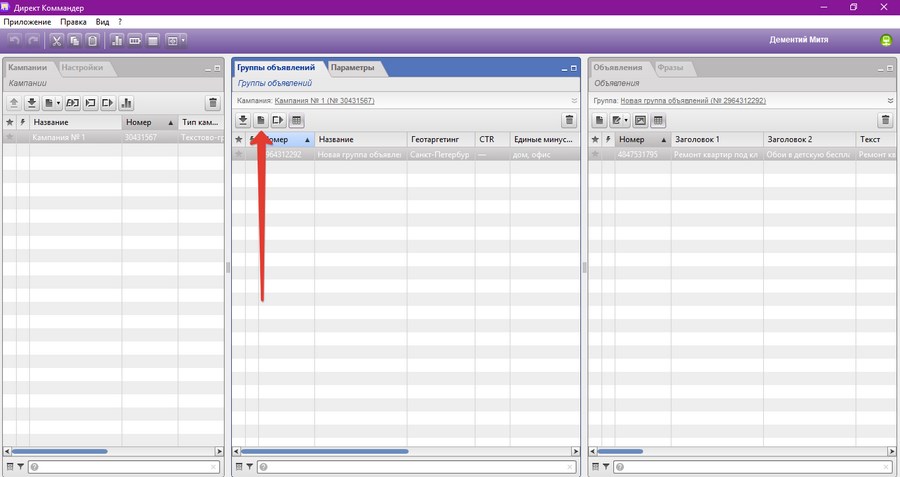Download ad groups from server

(243, 121)
